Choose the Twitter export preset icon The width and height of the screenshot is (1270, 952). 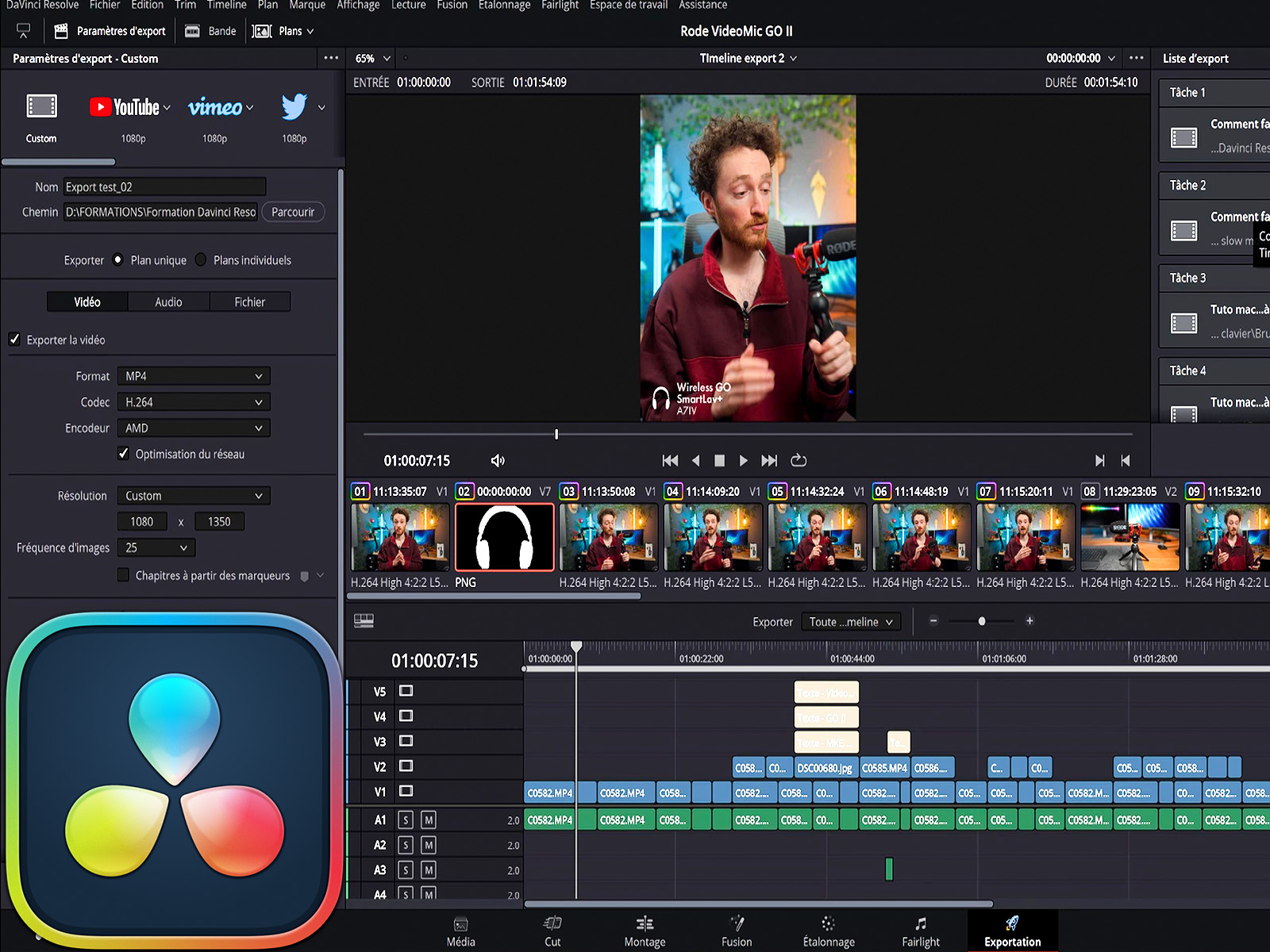click(294, 107)
